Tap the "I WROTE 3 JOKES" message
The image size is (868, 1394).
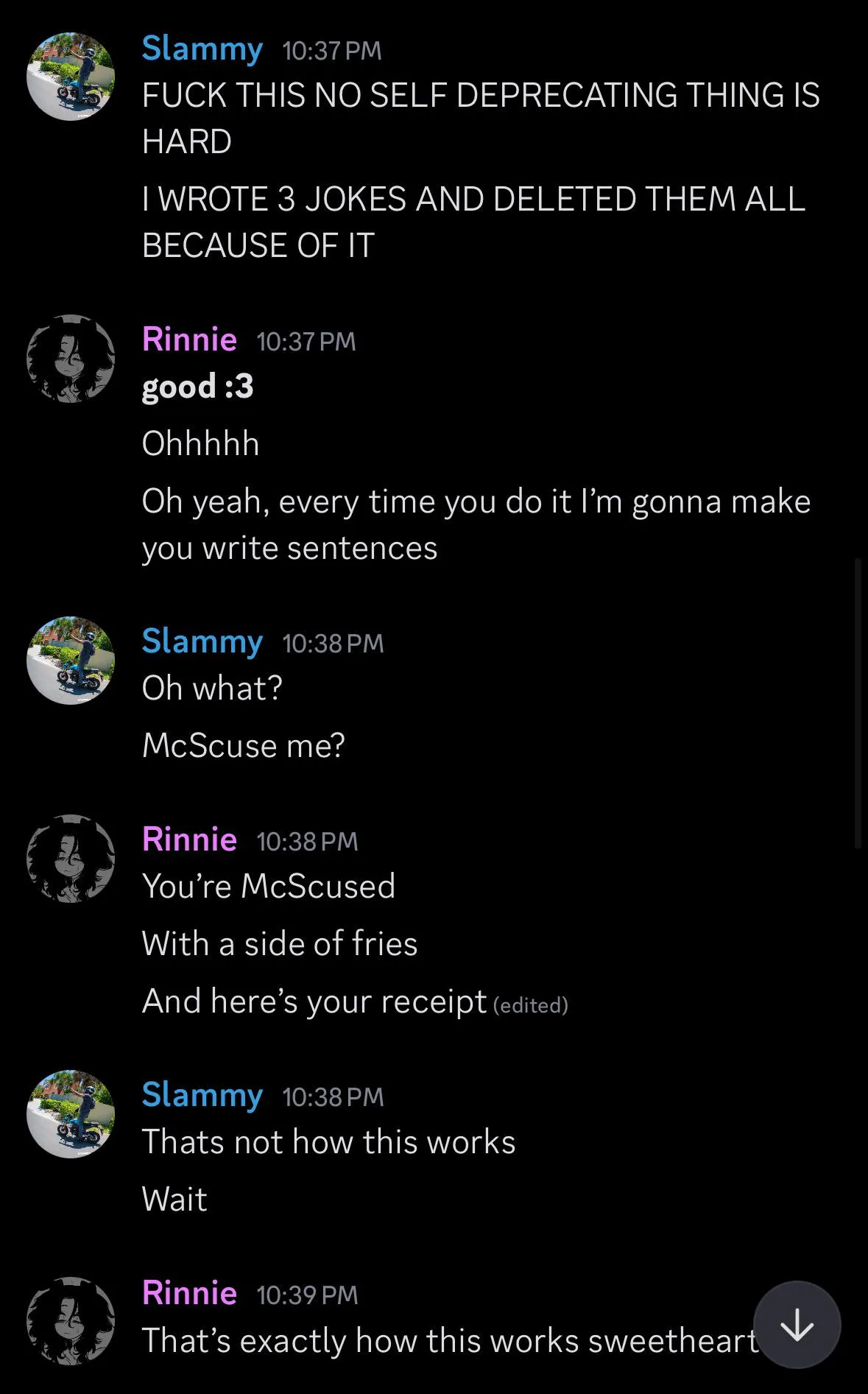point(473,222)
